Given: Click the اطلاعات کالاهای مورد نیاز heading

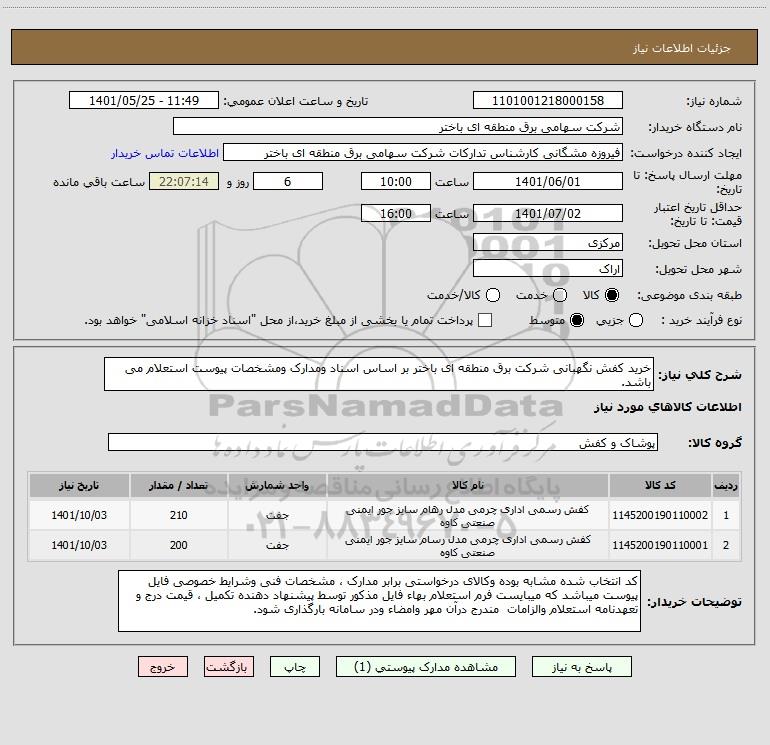Looking at the screenshot, I should click(x=667, y=407).
